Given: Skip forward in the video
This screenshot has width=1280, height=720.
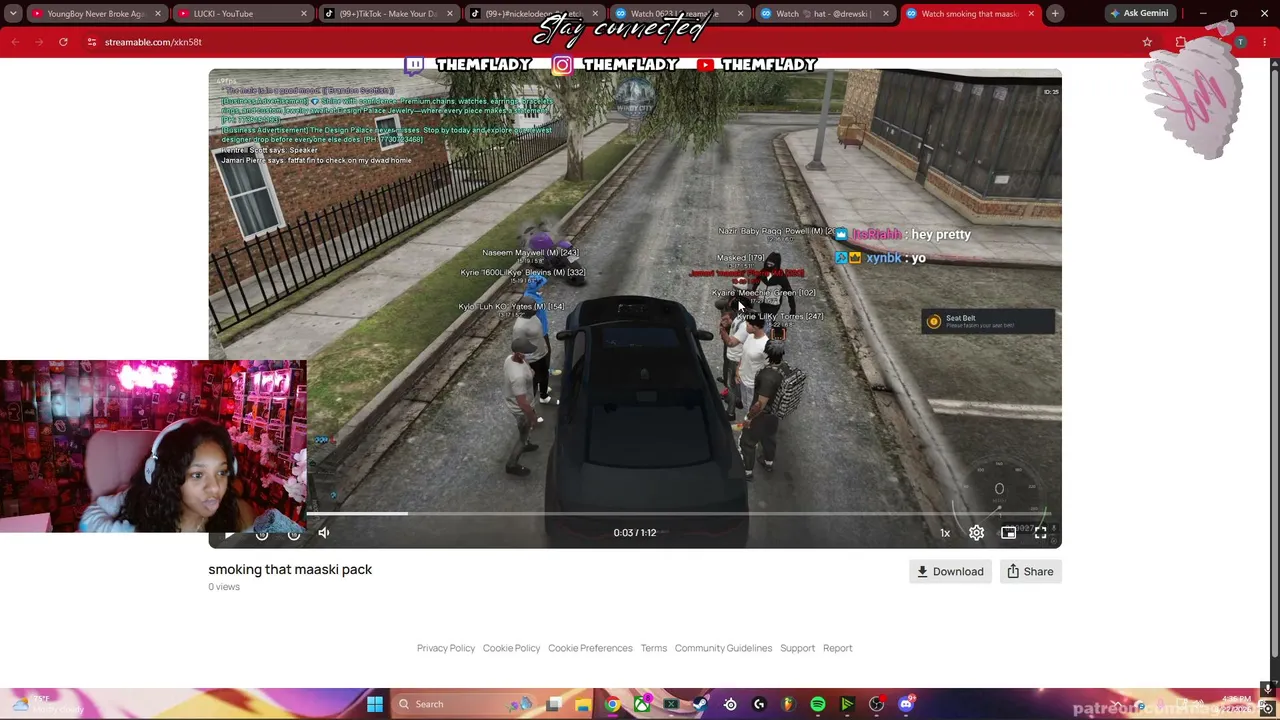Looking at the screenshot, I should (x=294, y=533).
